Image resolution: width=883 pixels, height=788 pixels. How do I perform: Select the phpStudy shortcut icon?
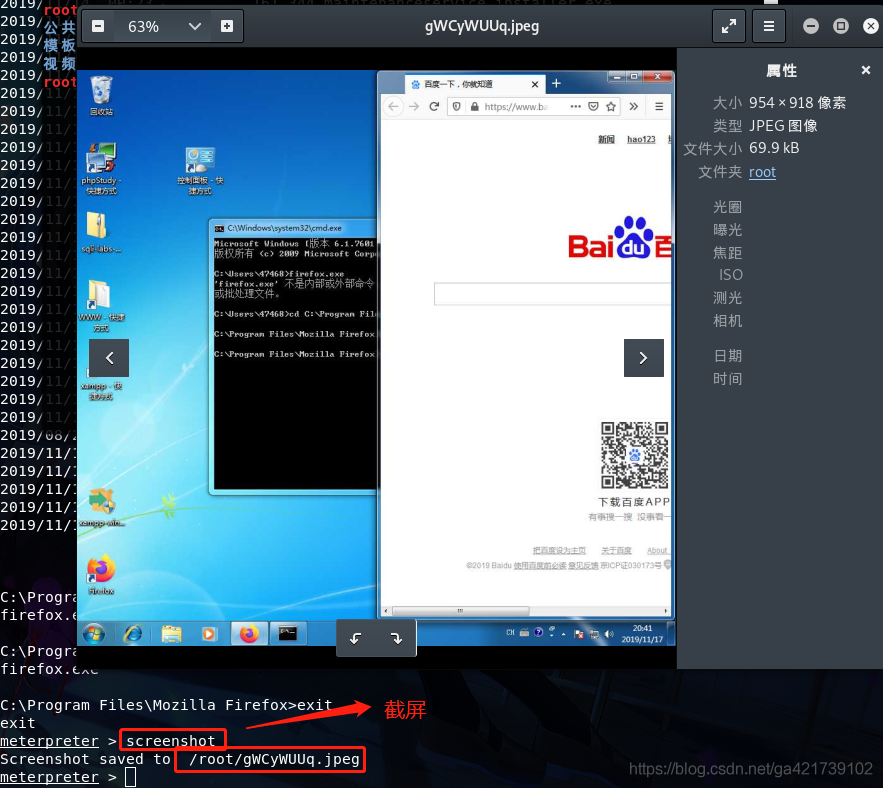(101, 169)
